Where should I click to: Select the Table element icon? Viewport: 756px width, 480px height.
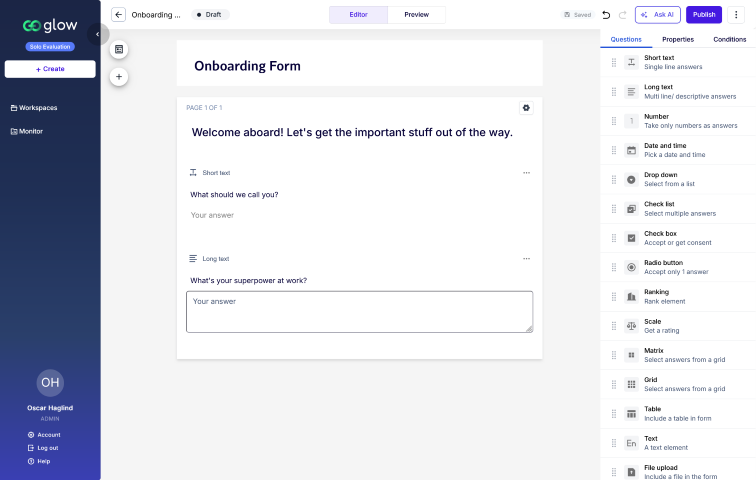(x=631, y=414)
